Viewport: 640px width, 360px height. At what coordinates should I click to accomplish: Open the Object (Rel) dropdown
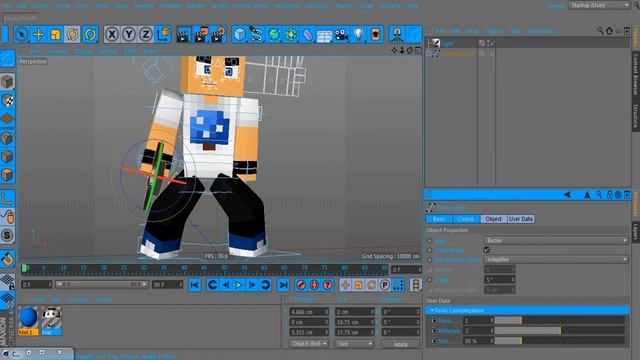pyautogui.click(x=309, y=344)
